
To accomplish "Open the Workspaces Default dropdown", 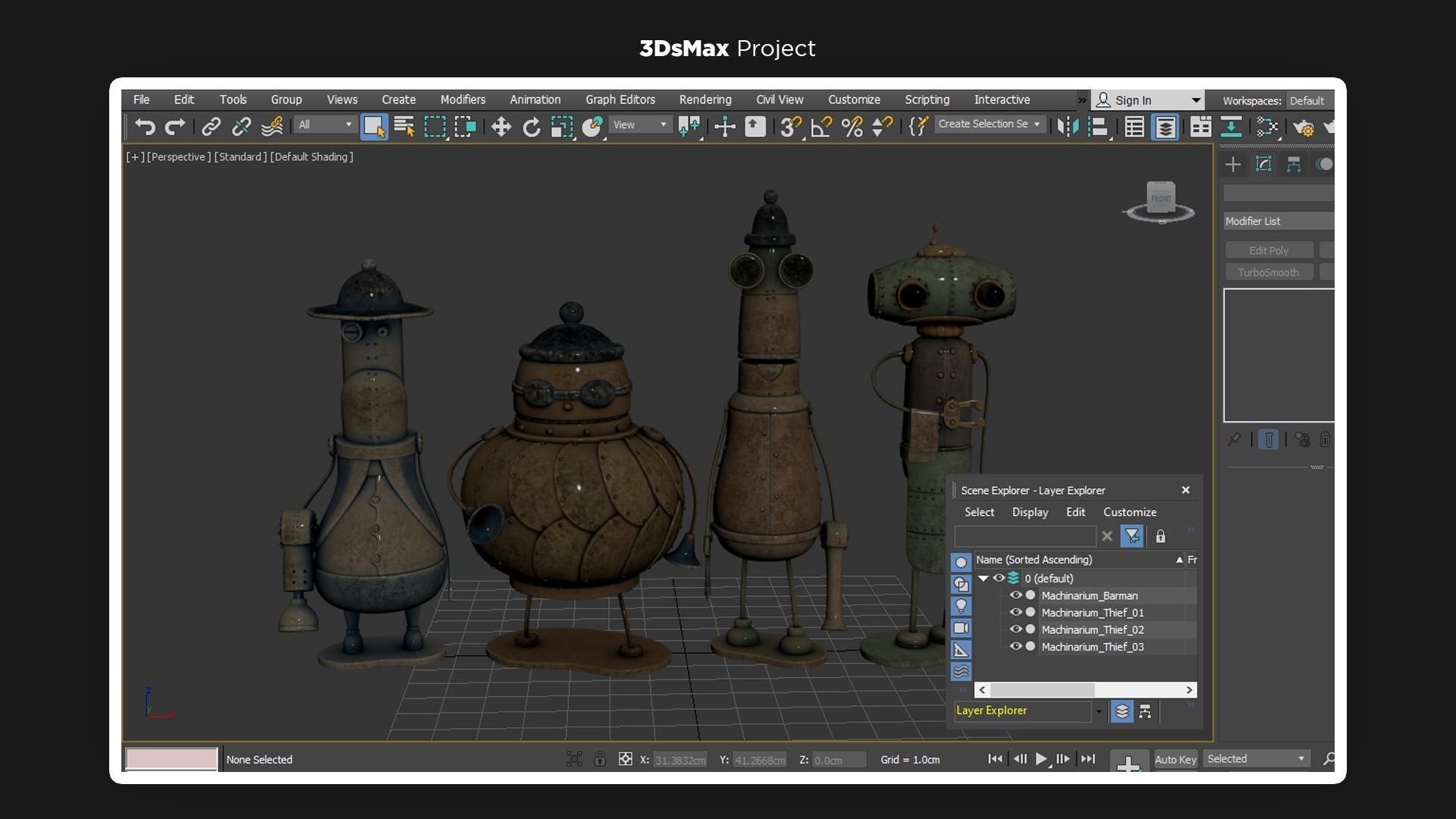I will point(1310,101).
